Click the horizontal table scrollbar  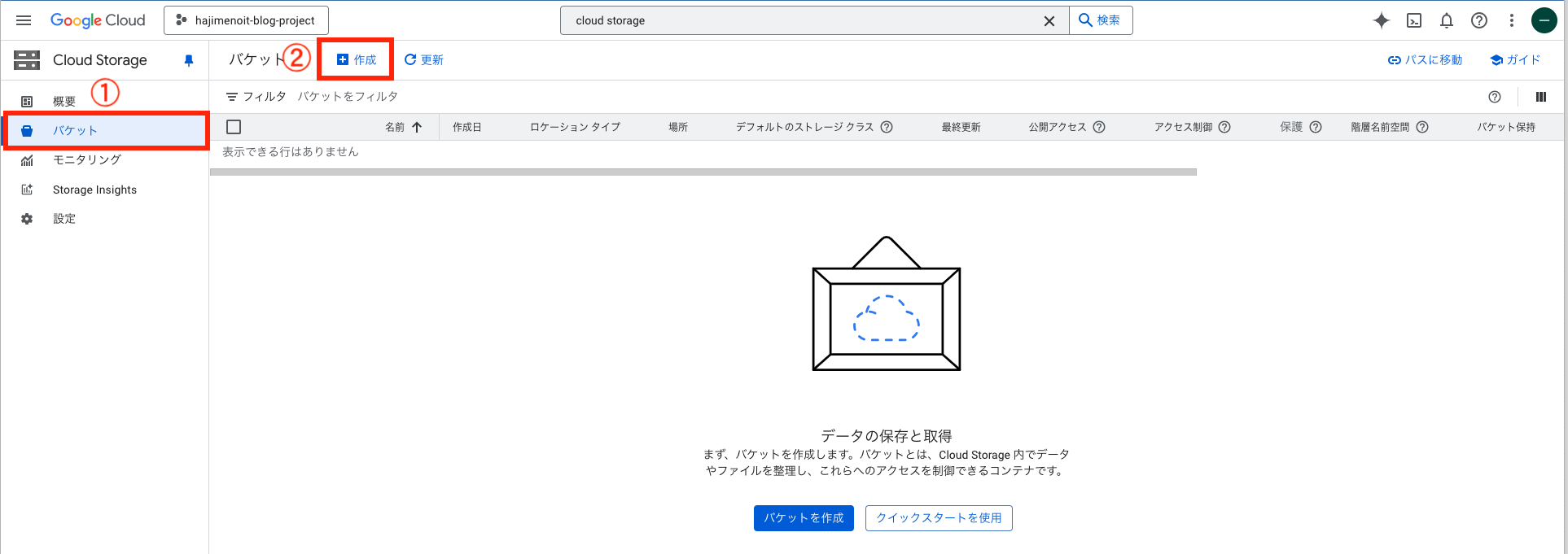coord(703,172)
